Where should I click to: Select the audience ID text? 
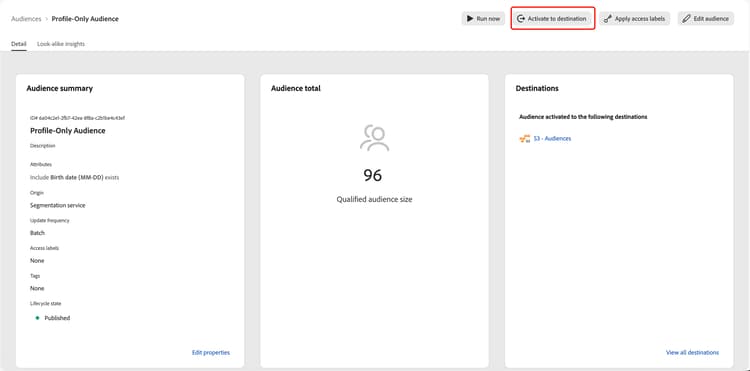click(x=77, y=118)
